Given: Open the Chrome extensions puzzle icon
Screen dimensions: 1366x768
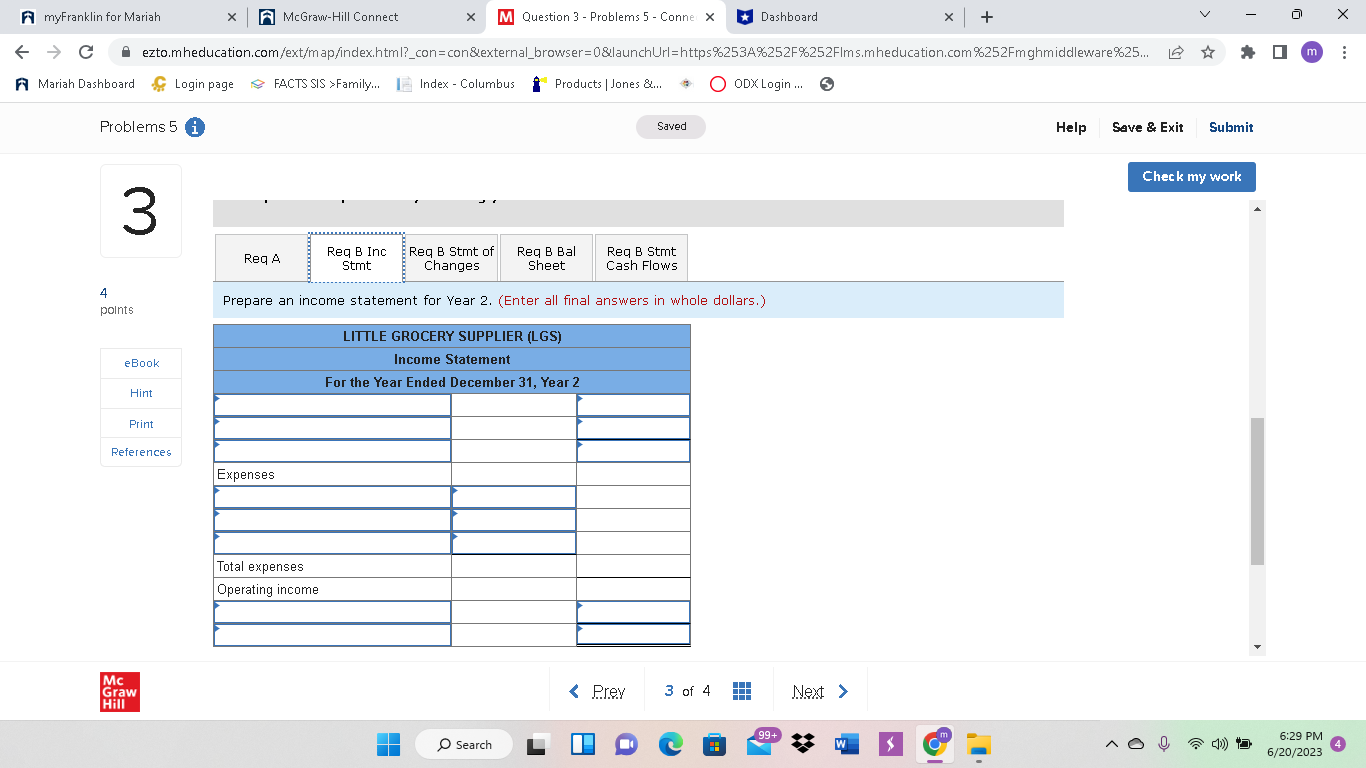Looking at the screenshot, I should pos(1248,52).
